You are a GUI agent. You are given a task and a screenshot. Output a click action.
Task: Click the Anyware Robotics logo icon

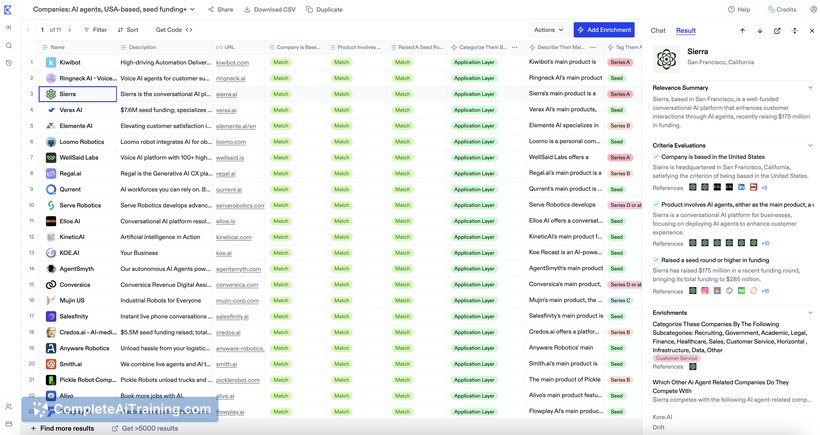point(51,348)
